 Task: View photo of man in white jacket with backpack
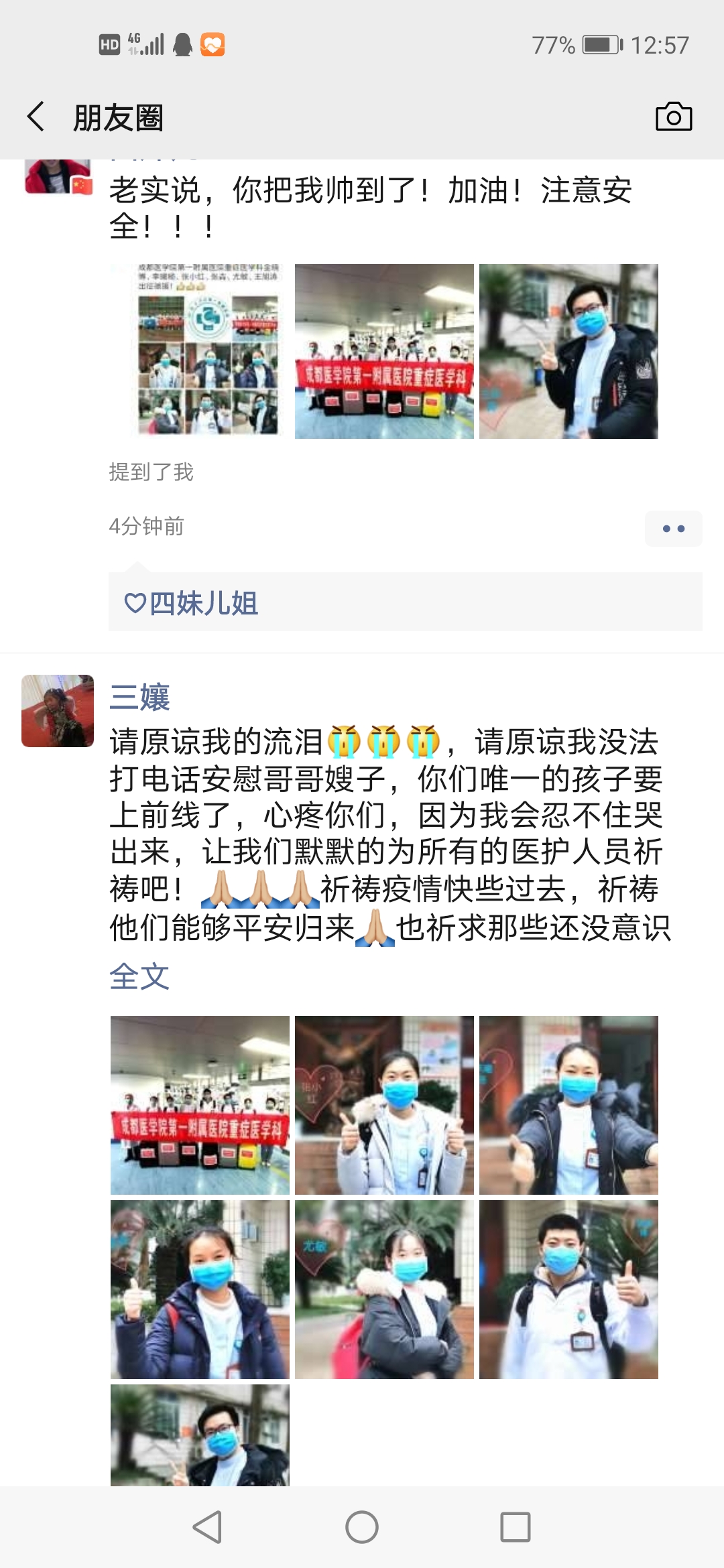point(568,1289)
